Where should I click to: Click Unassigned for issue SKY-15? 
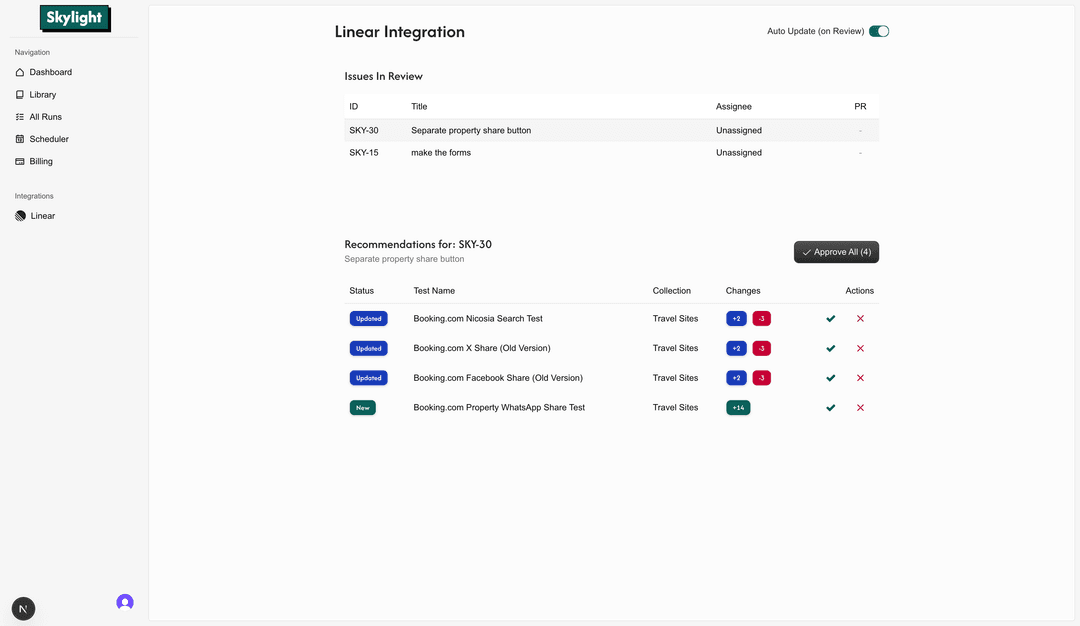pos(739,153)
